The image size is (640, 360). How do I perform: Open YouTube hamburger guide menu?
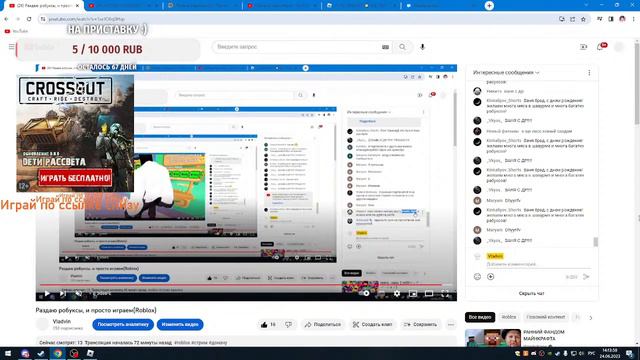point(11,47)
